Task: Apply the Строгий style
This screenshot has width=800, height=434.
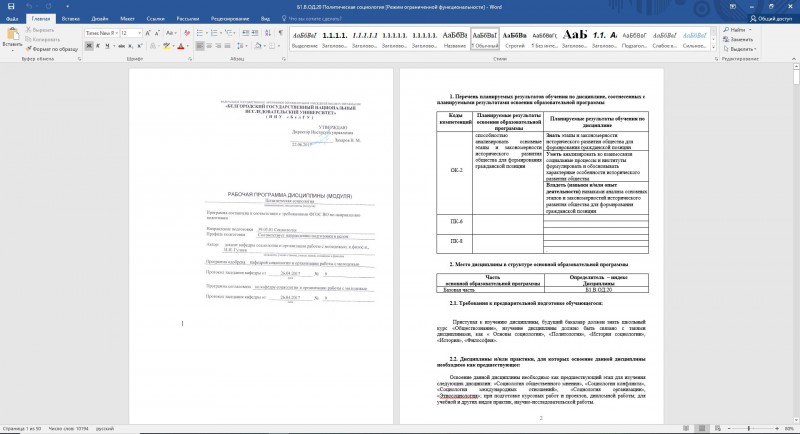Action: 514,39
